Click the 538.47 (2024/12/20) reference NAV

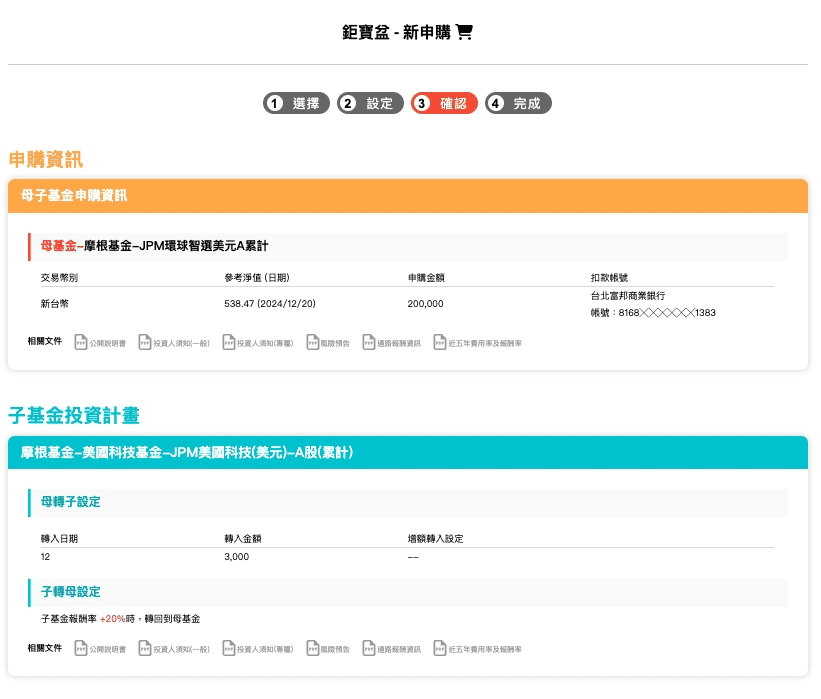pyautogui.click(x=270, y=304)
